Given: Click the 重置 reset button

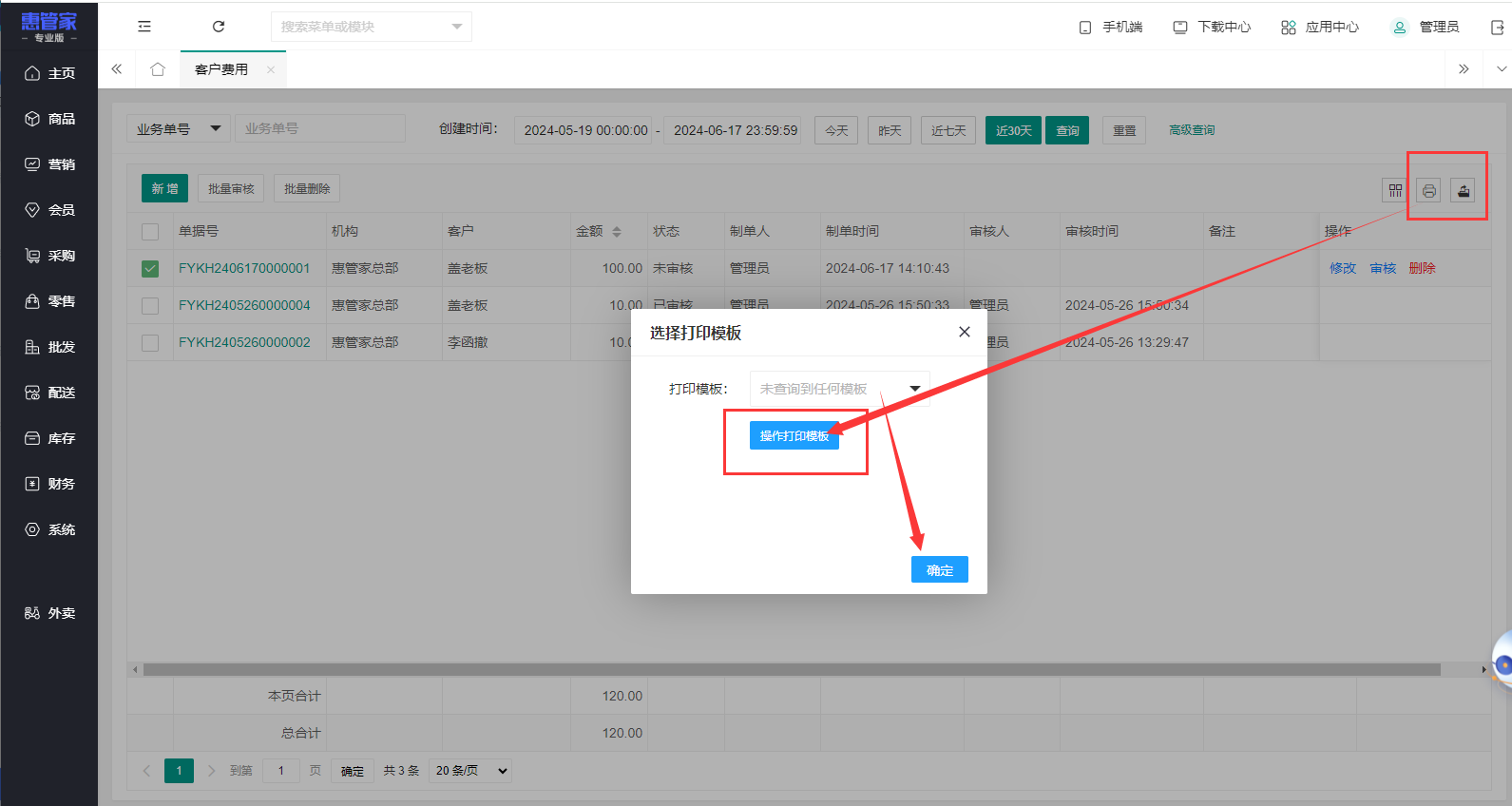Looking at the screenshot, I should (1124, 130).
